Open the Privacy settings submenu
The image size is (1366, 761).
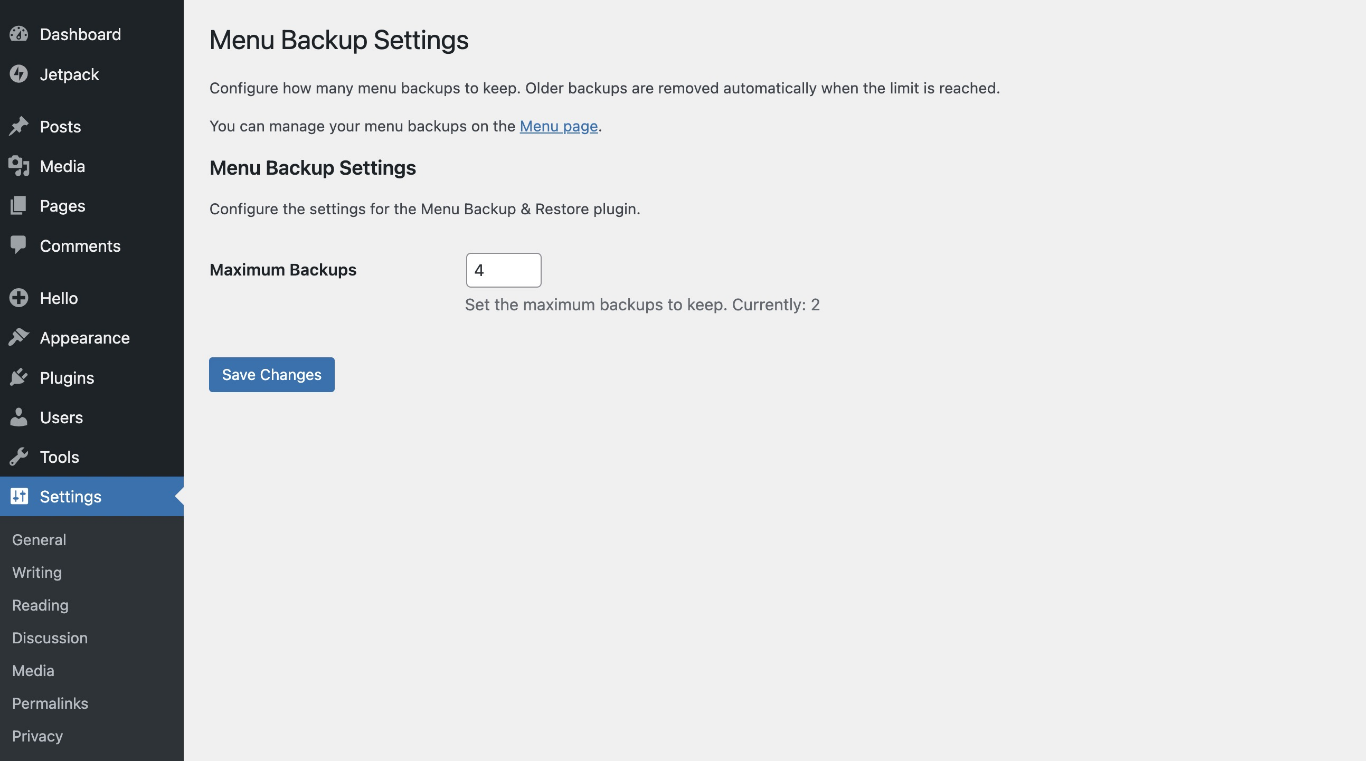[38, 736]
